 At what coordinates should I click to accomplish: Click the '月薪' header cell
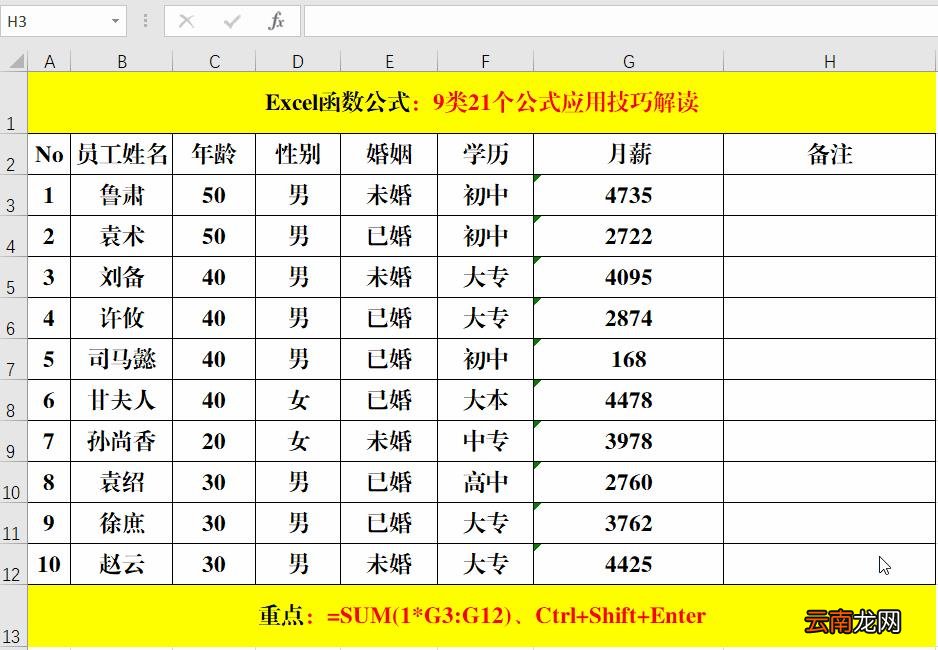click(x=629, y=154)
